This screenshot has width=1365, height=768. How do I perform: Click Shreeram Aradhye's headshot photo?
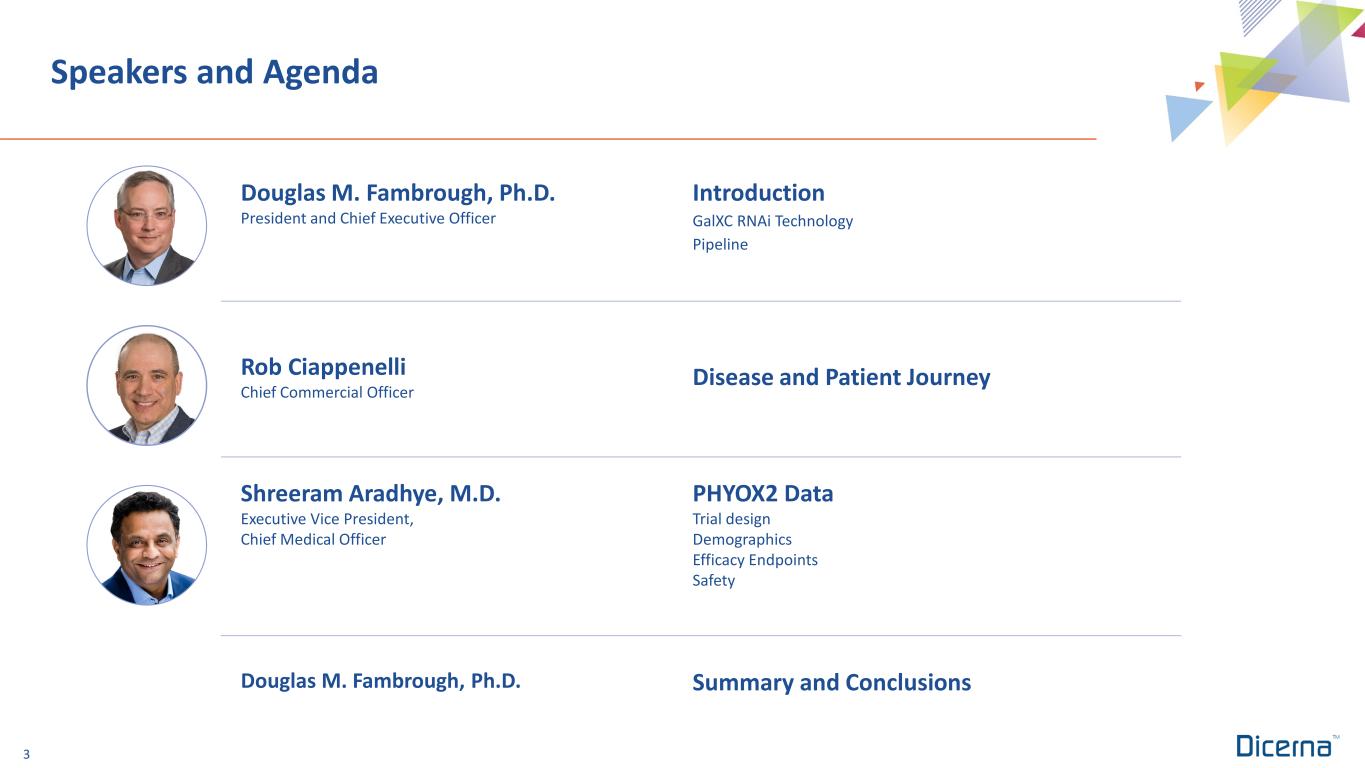coord(147,545)
